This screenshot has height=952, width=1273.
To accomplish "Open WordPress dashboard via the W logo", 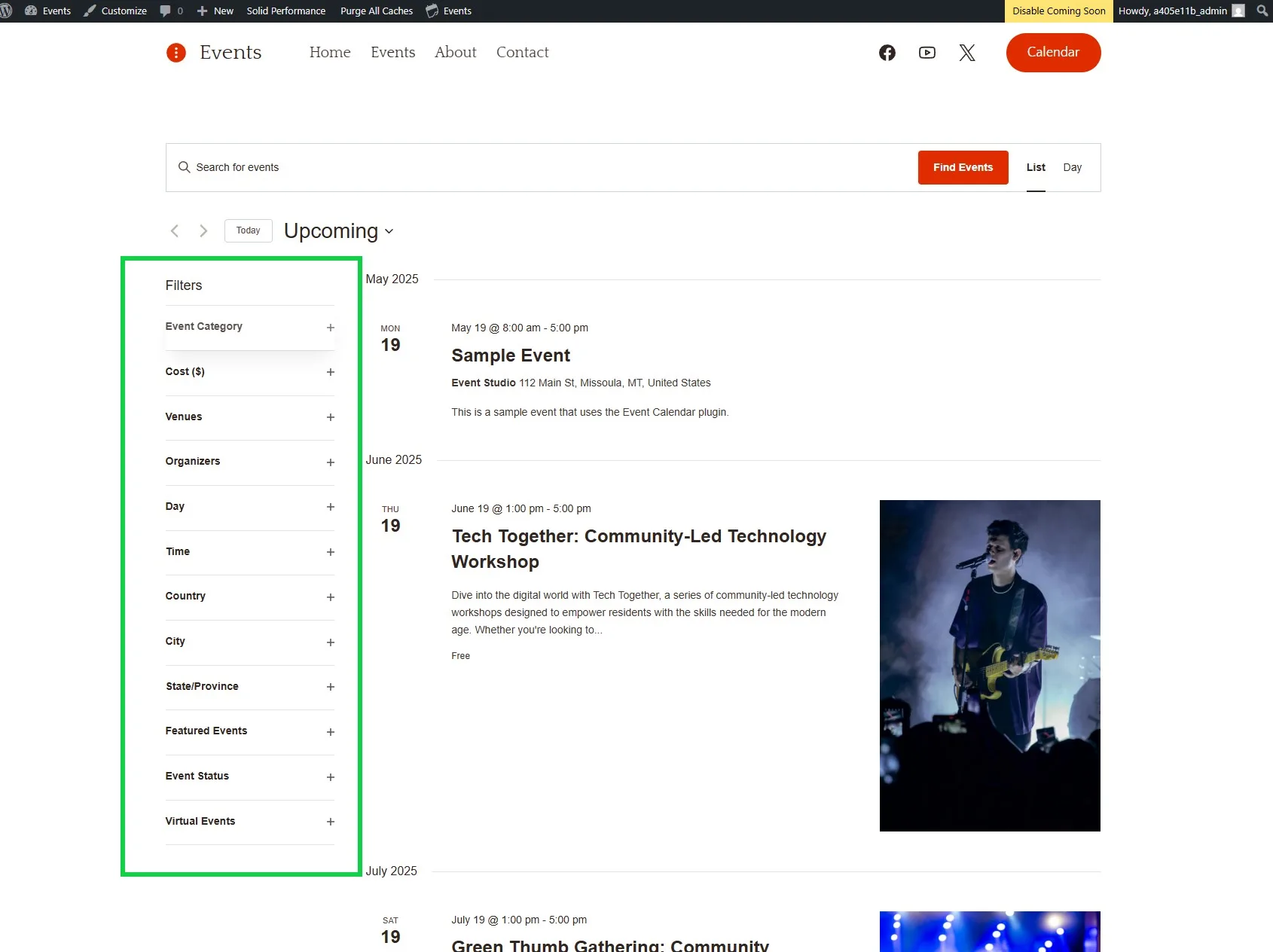I will (x=10, y=11).
